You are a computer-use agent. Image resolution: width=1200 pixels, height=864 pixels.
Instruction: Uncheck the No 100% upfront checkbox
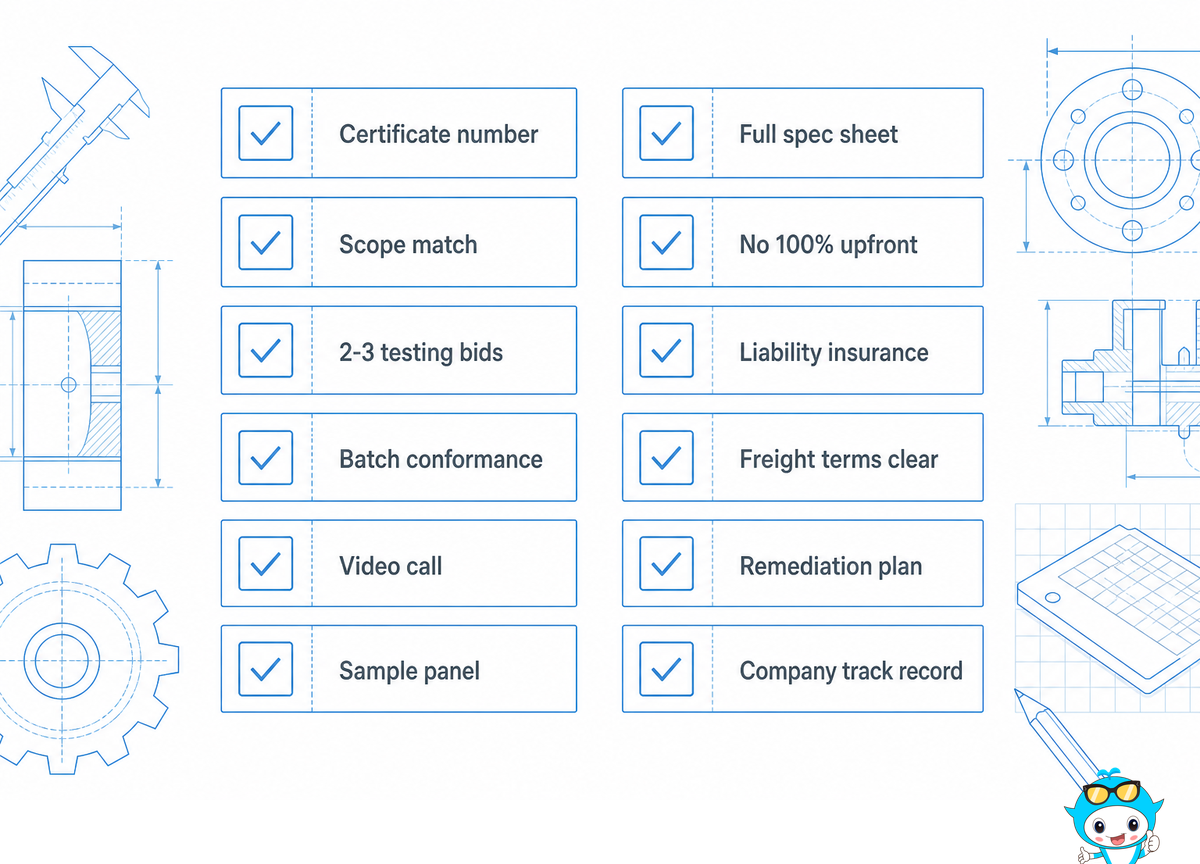[666, 242]
